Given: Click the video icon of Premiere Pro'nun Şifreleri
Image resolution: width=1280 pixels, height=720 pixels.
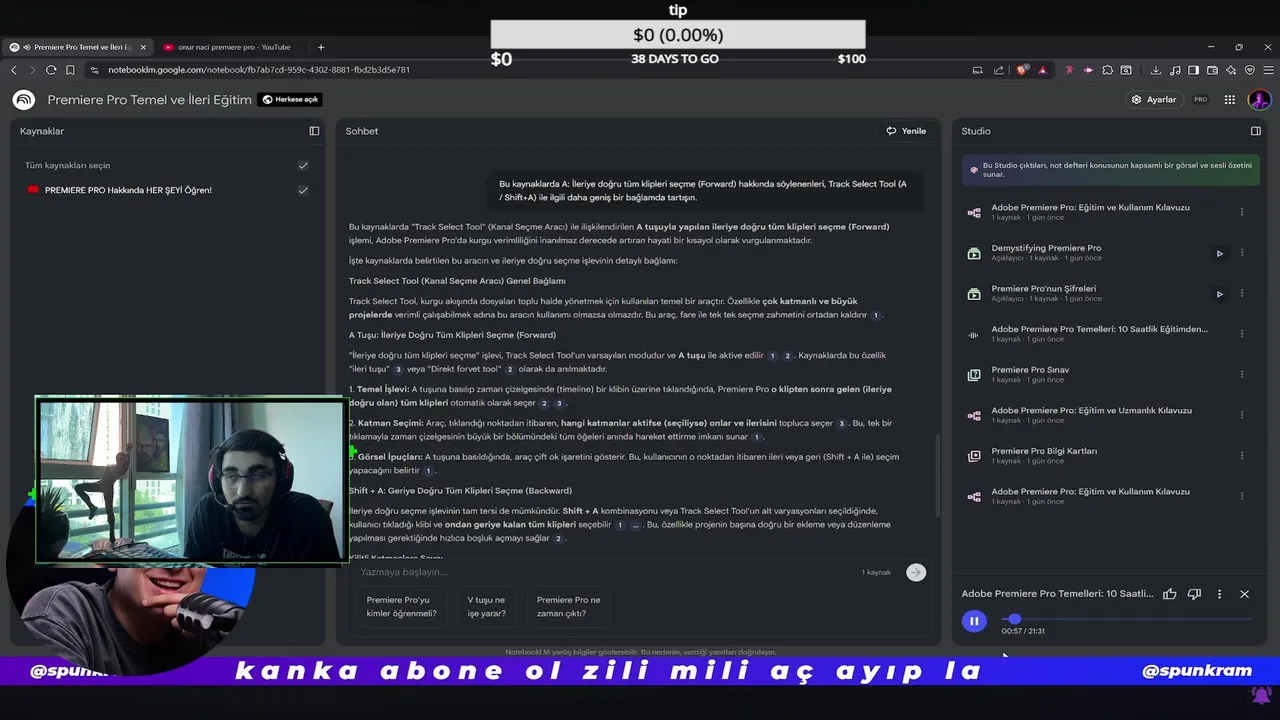Looking at the screenshot, I should pos(974,294).
